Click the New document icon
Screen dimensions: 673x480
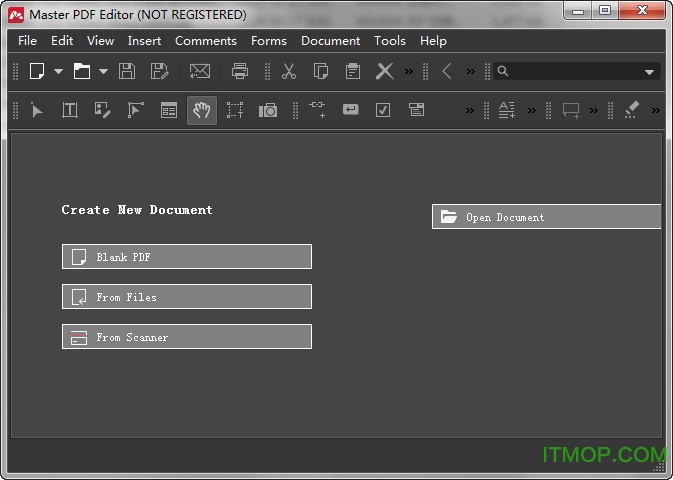point(37,71)
